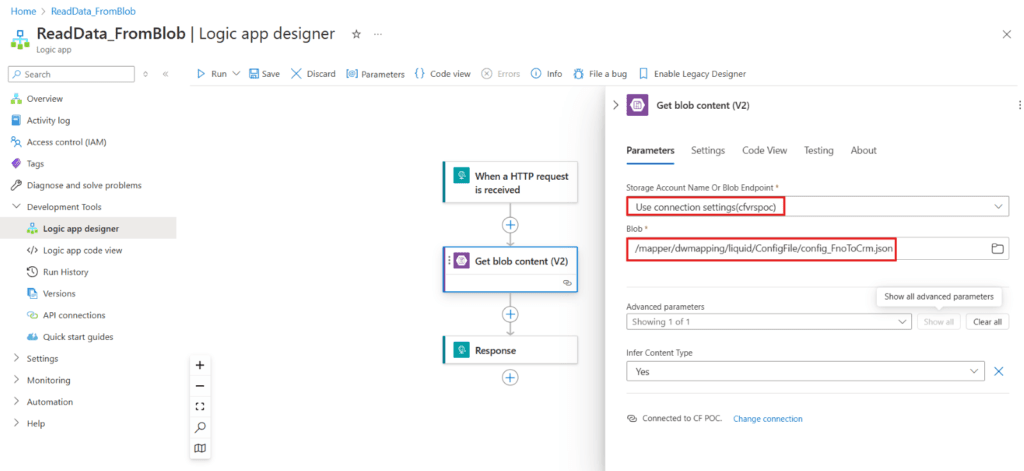This screenshot has height=471, width=1024.
Task: Toggle the minimap icon on canvas
Action: point(200,448)
